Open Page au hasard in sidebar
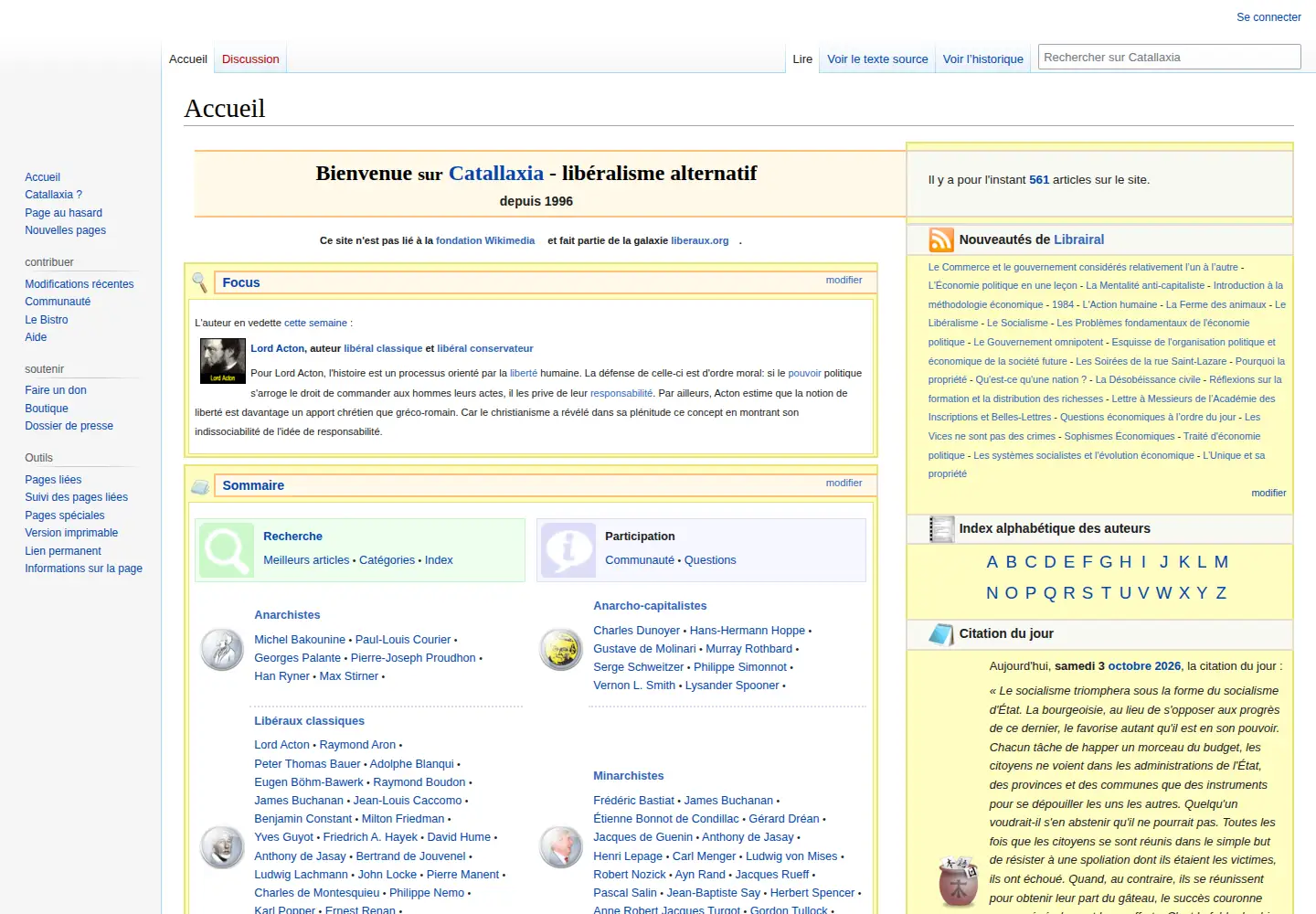Viewport: 1316px width, 914px height. click(63, 213)
